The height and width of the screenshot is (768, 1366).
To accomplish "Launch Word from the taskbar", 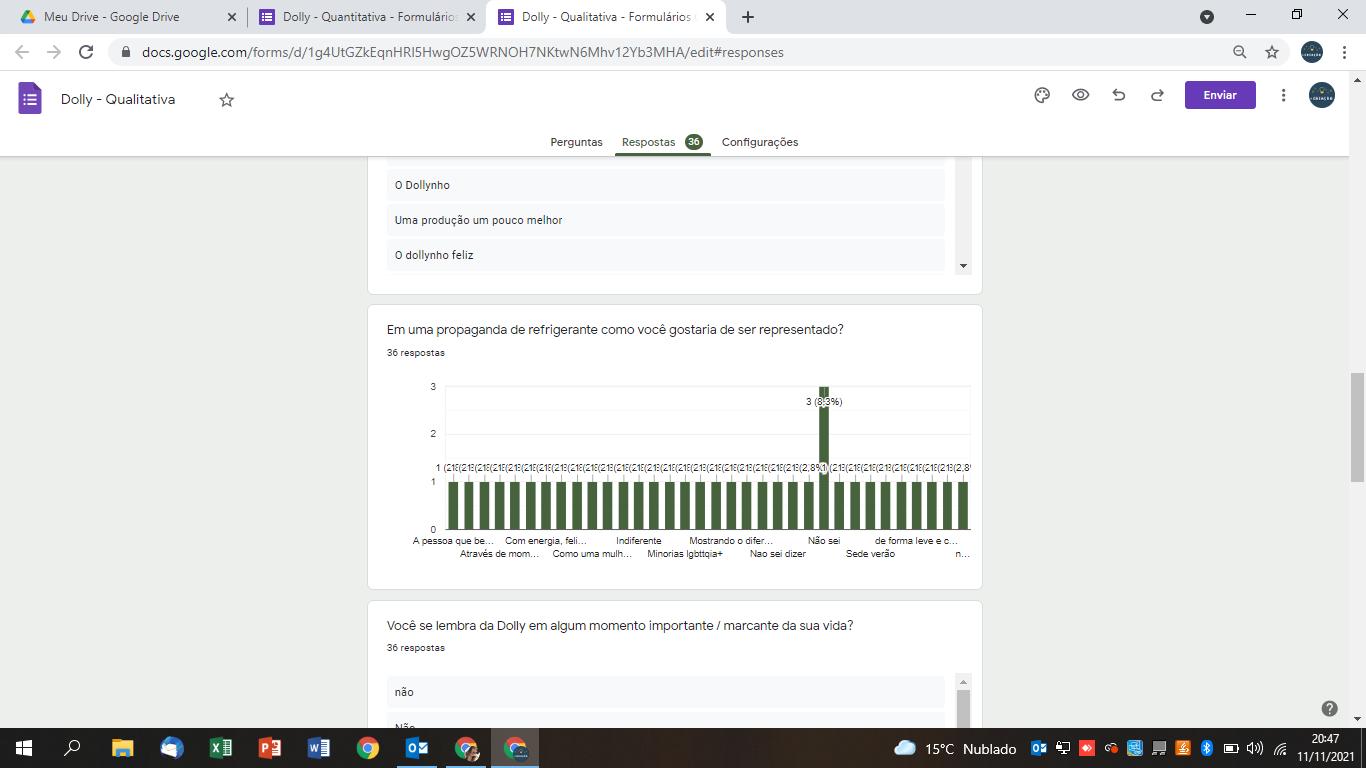I will [x=318, y=748].
